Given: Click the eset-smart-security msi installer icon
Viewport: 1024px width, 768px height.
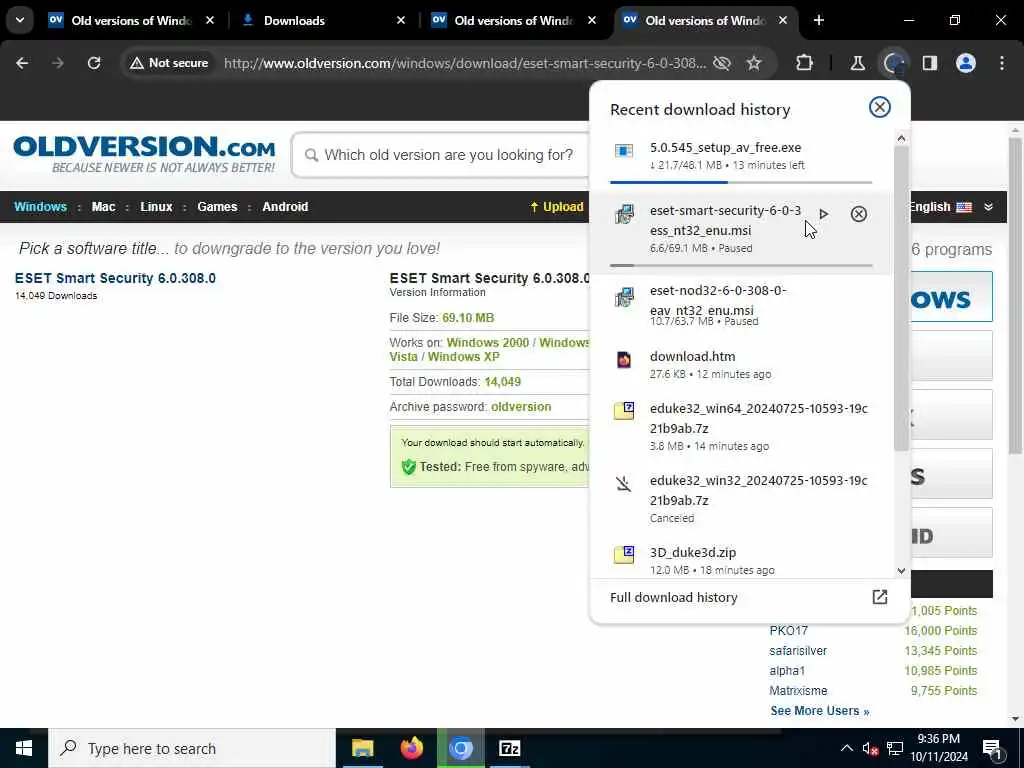Looking at the screenshot, I should click(624, 214).
